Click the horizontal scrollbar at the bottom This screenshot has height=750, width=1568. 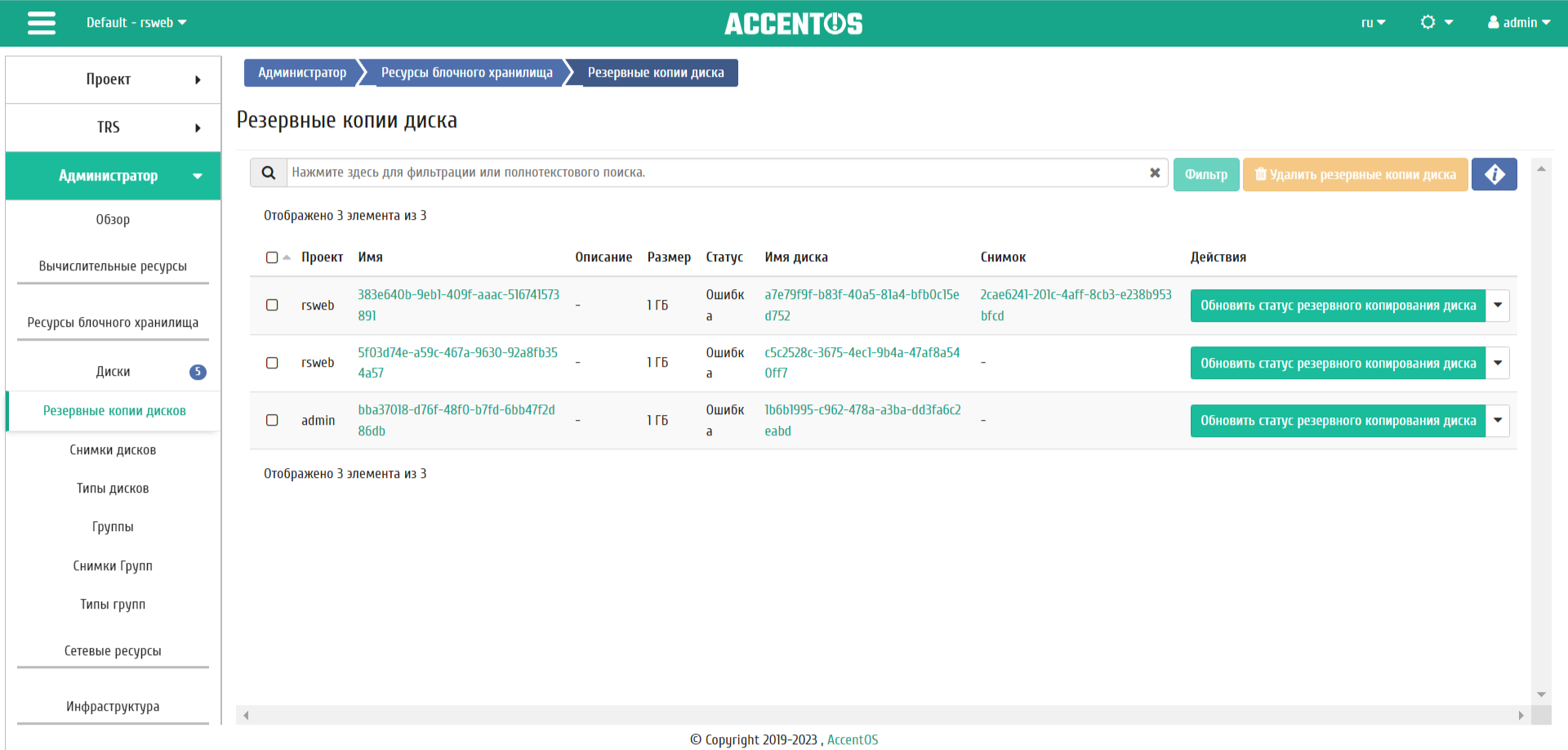(x=882, y=716)
